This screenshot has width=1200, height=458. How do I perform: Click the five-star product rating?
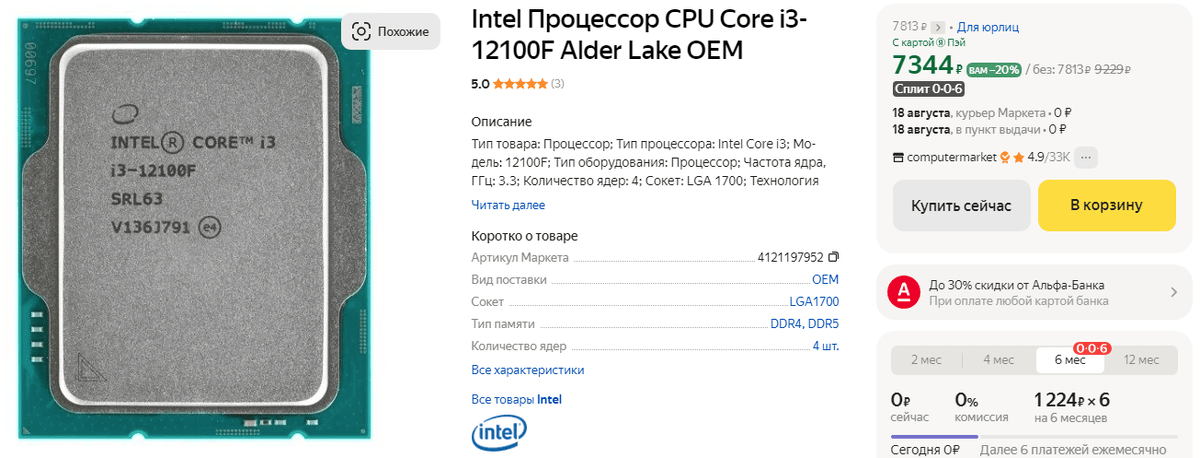519,84
